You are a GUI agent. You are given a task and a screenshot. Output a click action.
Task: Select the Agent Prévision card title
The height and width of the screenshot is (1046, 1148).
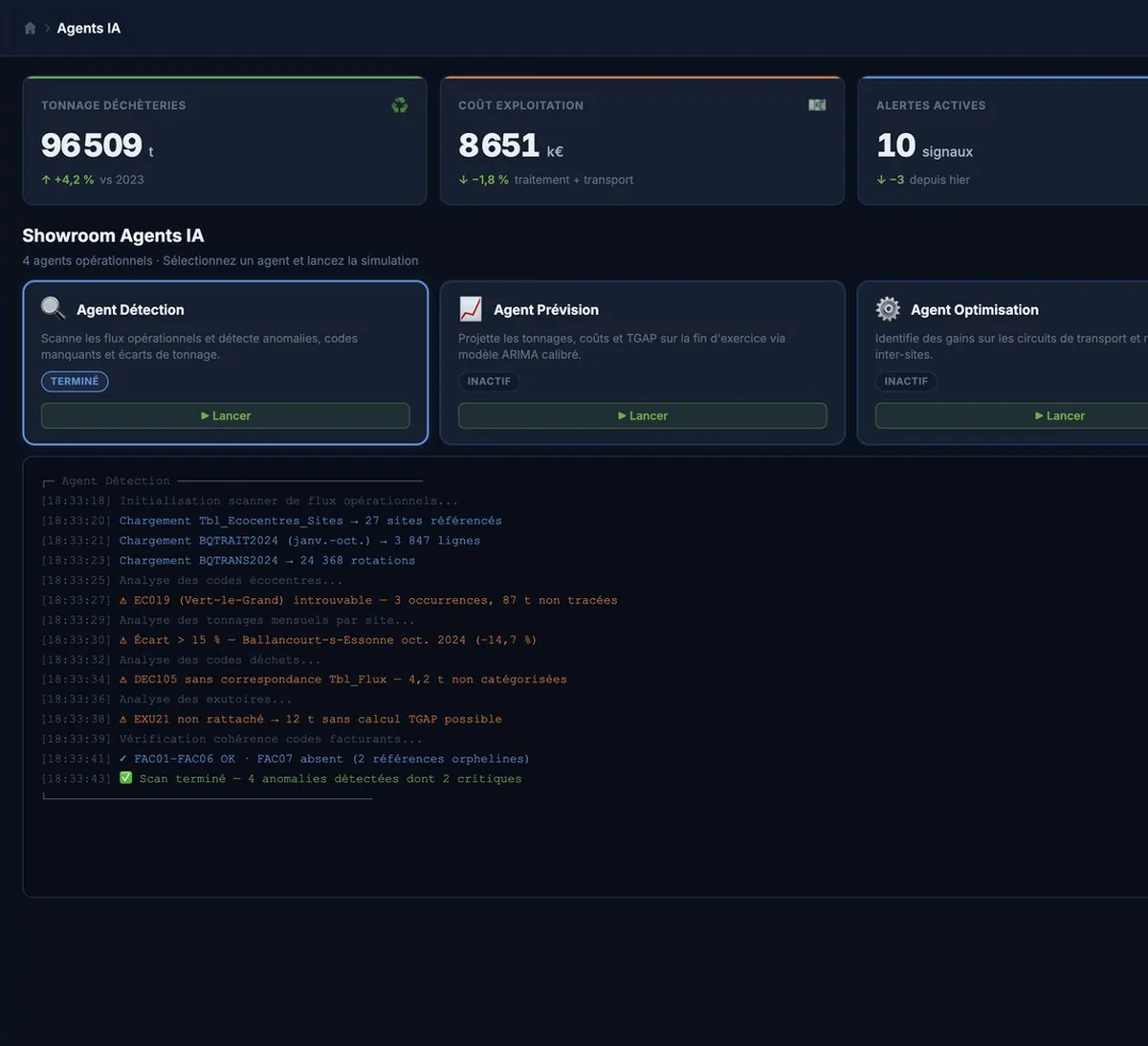[546, 310]
